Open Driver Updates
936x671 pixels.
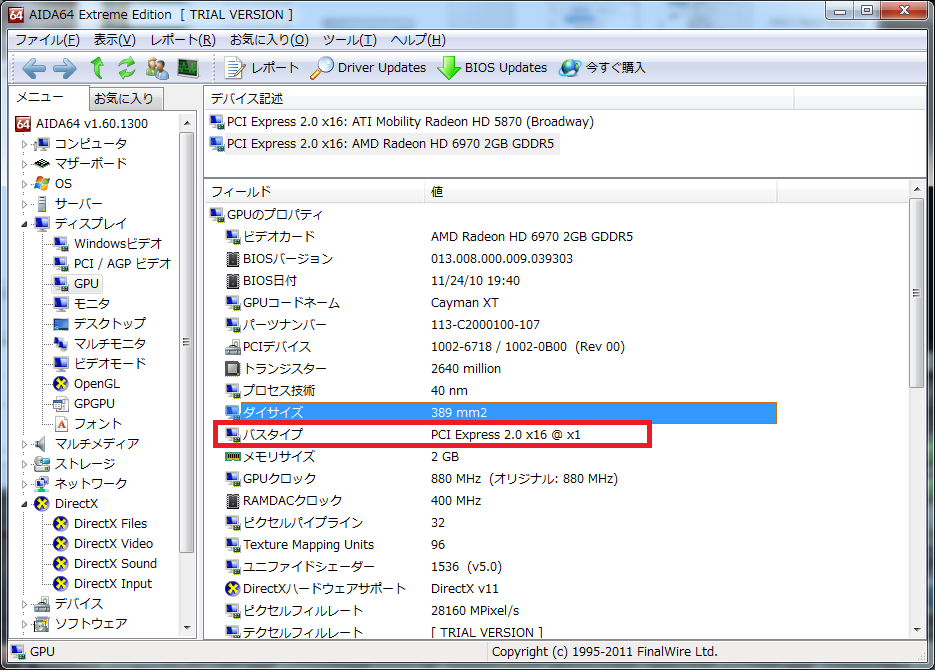368,68
